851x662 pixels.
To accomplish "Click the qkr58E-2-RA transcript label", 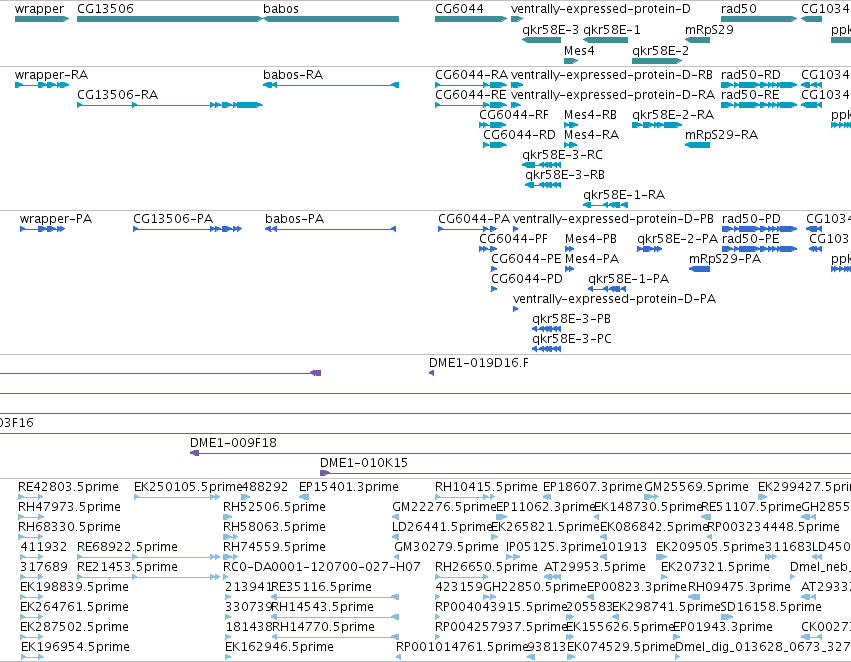I will (x=673, y=115).
